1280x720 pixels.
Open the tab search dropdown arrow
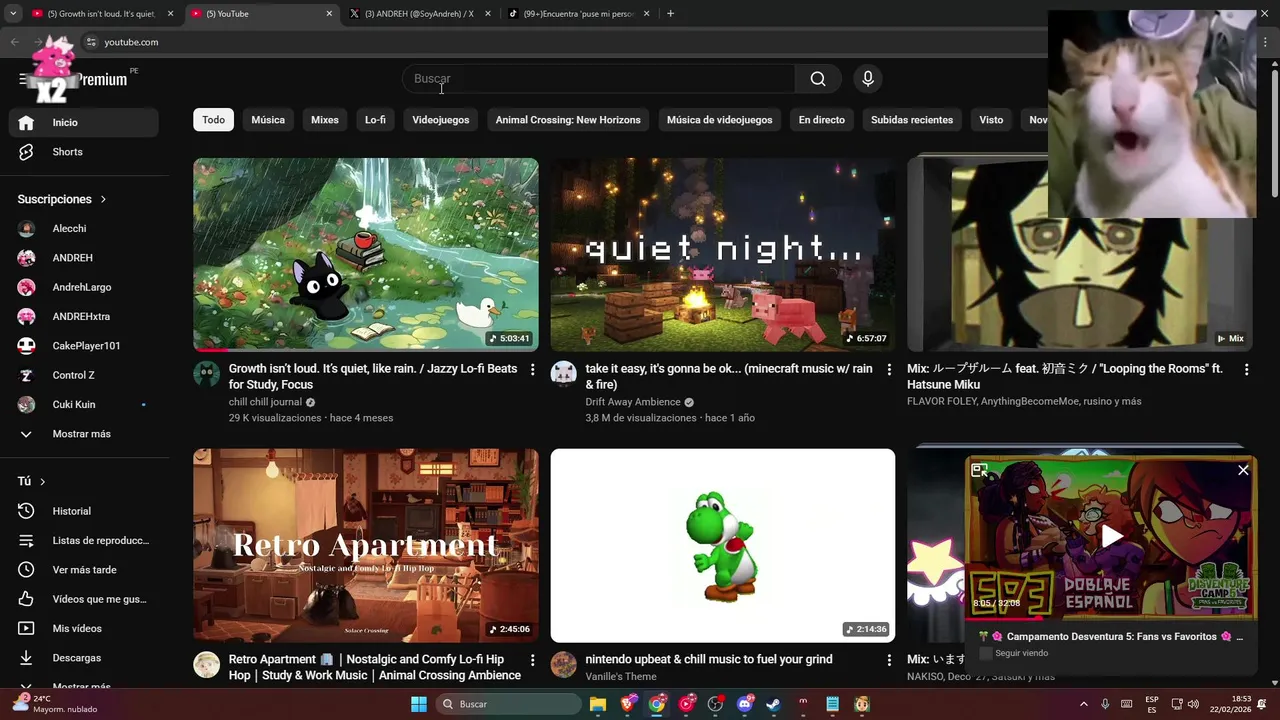[x=12, y=14]
